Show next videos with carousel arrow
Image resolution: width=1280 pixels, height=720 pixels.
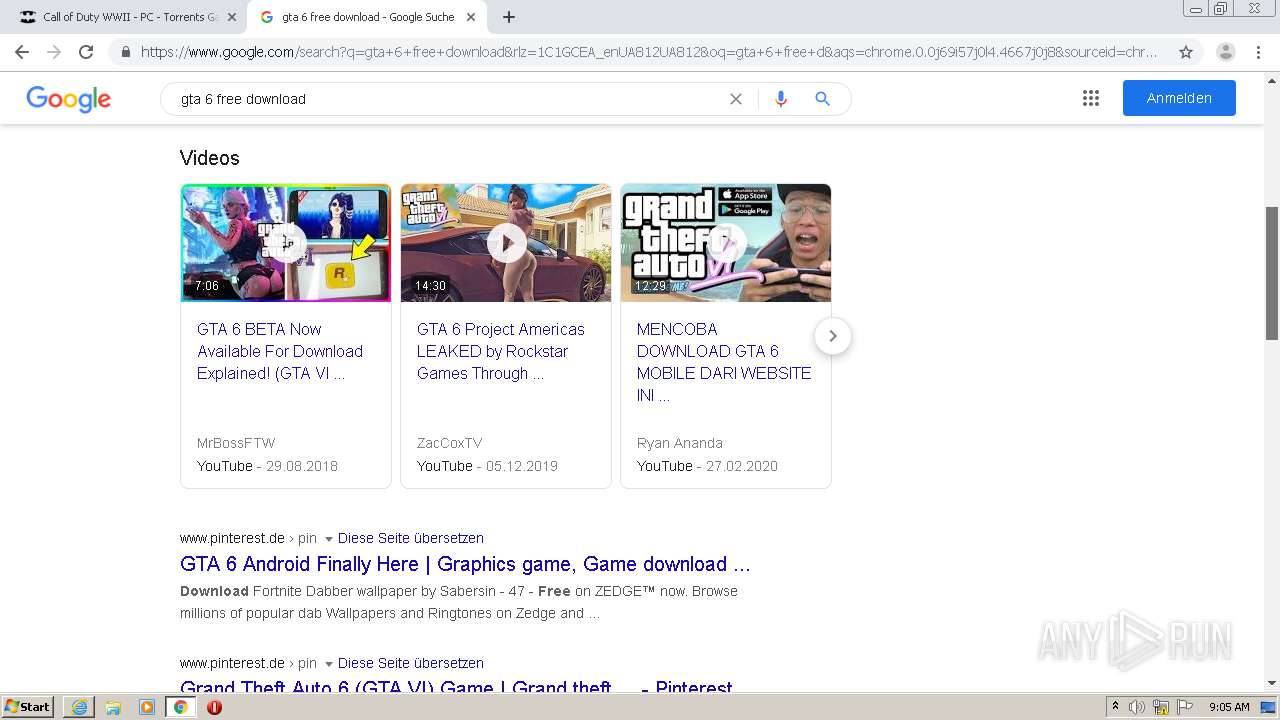832,336
